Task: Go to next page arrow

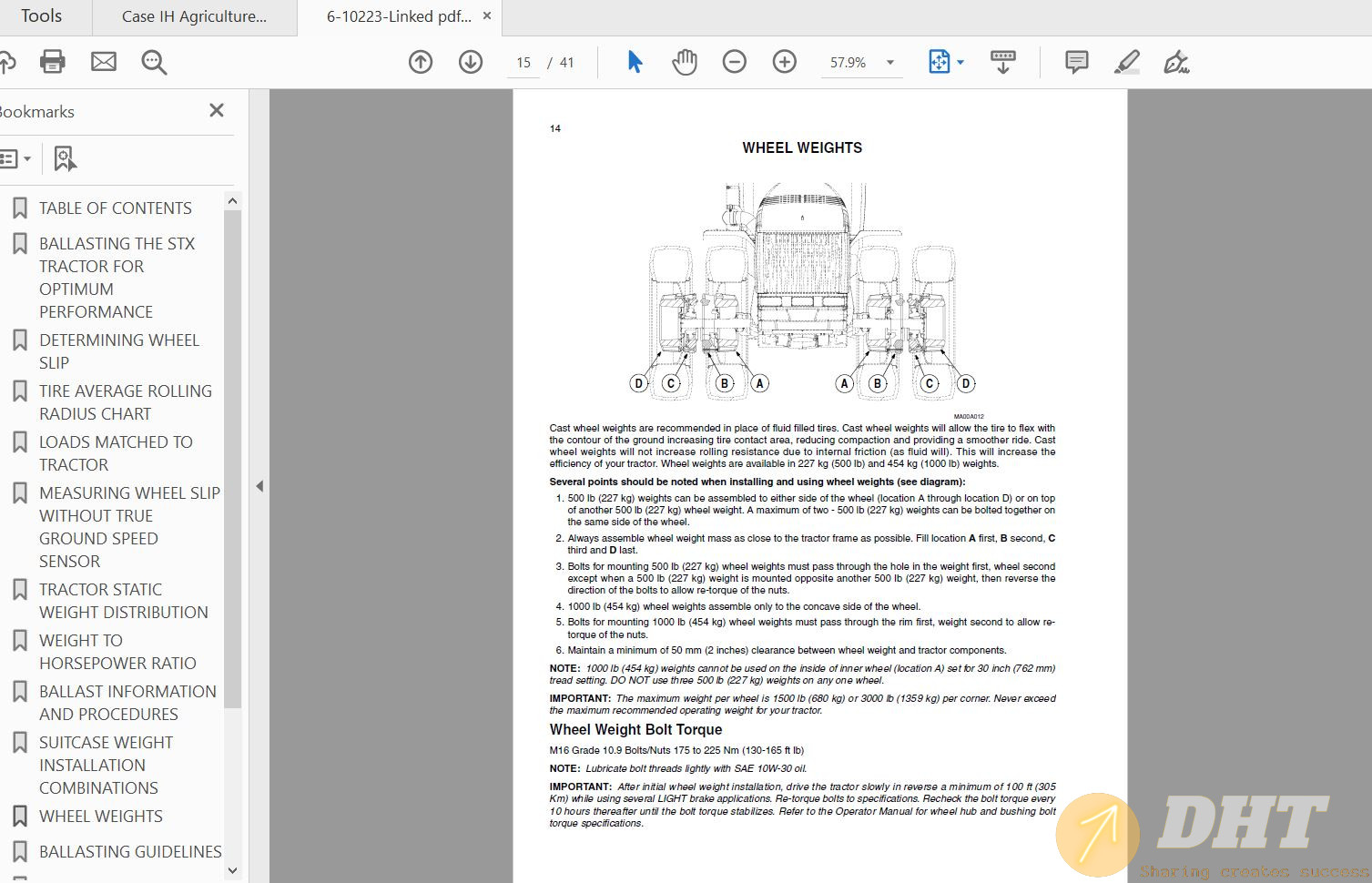Action: [471, 62]
